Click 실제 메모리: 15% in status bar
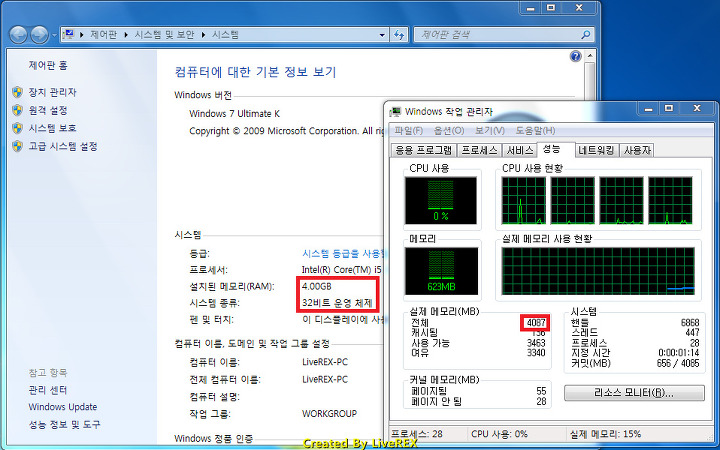This screenshot has height=450, width=720. (605, 434)
